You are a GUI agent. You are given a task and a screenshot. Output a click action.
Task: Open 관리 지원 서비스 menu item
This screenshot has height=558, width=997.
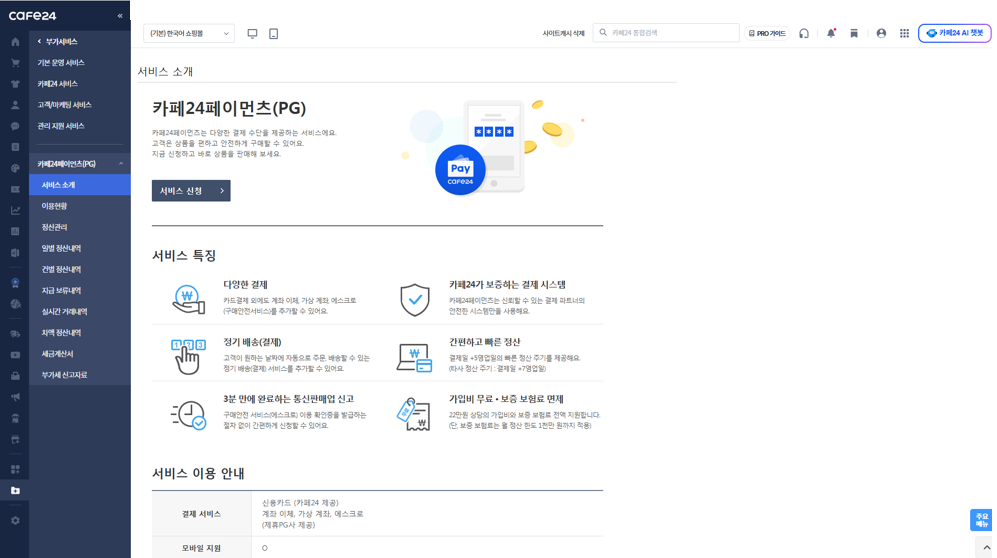tap(61, 126)
